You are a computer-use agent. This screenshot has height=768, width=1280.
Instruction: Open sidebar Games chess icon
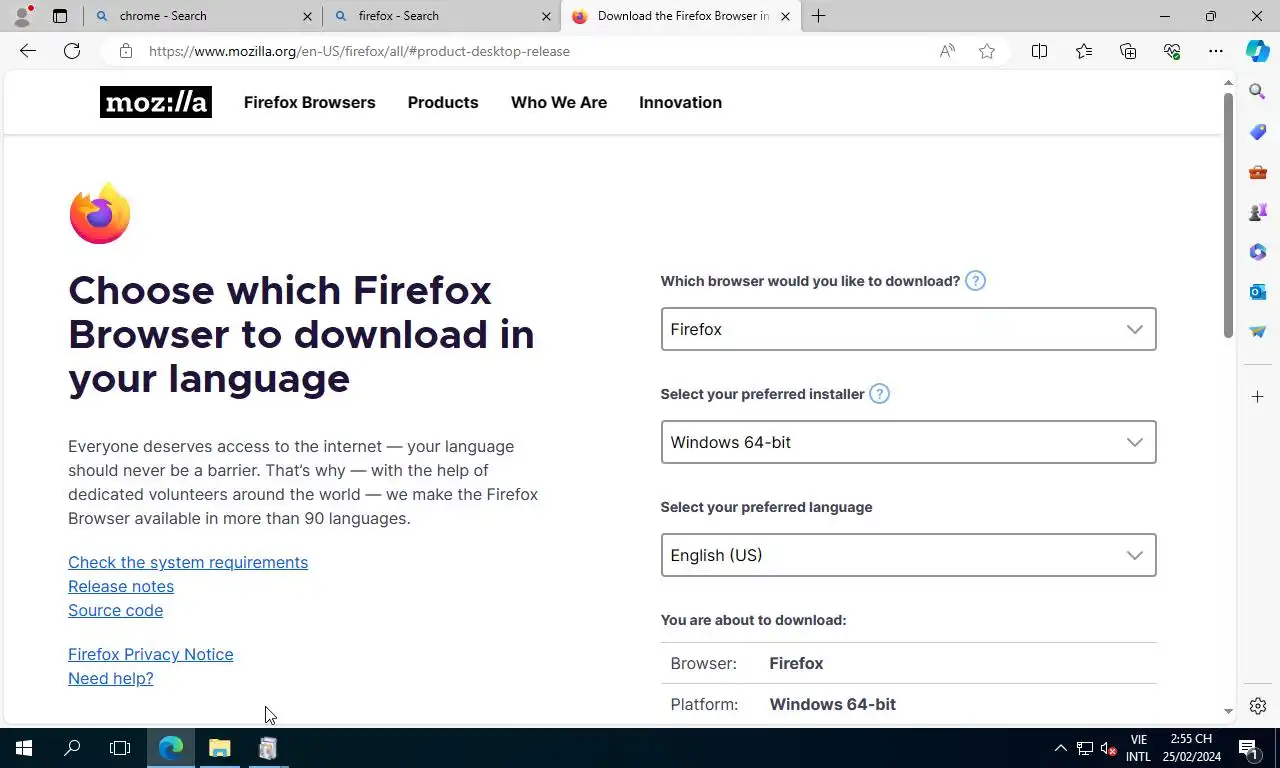(1258, 212)
